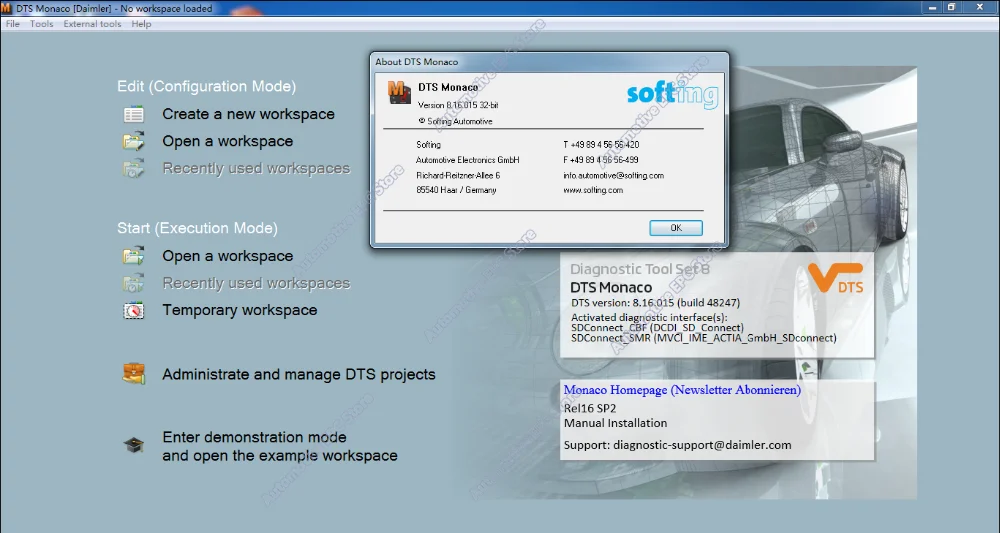The image size is (1000, 533).
Task: Click the Temporary workspace clock icon
Action: pos(134,310)
